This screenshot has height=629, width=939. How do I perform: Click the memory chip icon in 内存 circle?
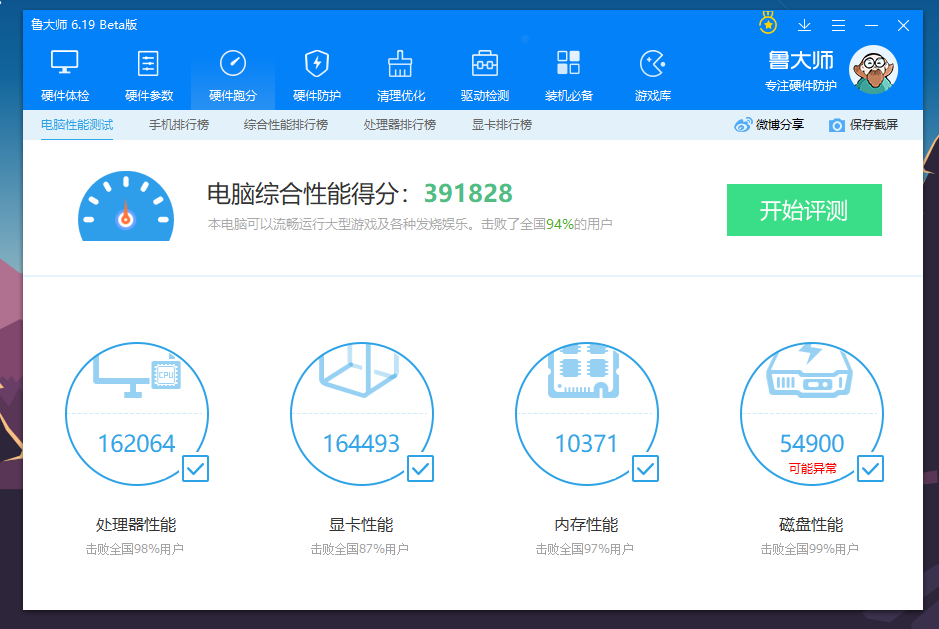click(x=584, y=371)
